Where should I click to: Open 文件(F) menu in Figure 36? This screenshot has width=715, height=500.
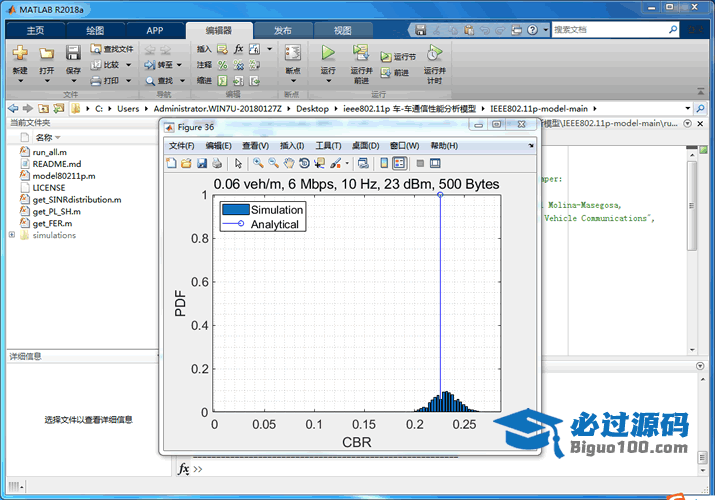[181, 146]
